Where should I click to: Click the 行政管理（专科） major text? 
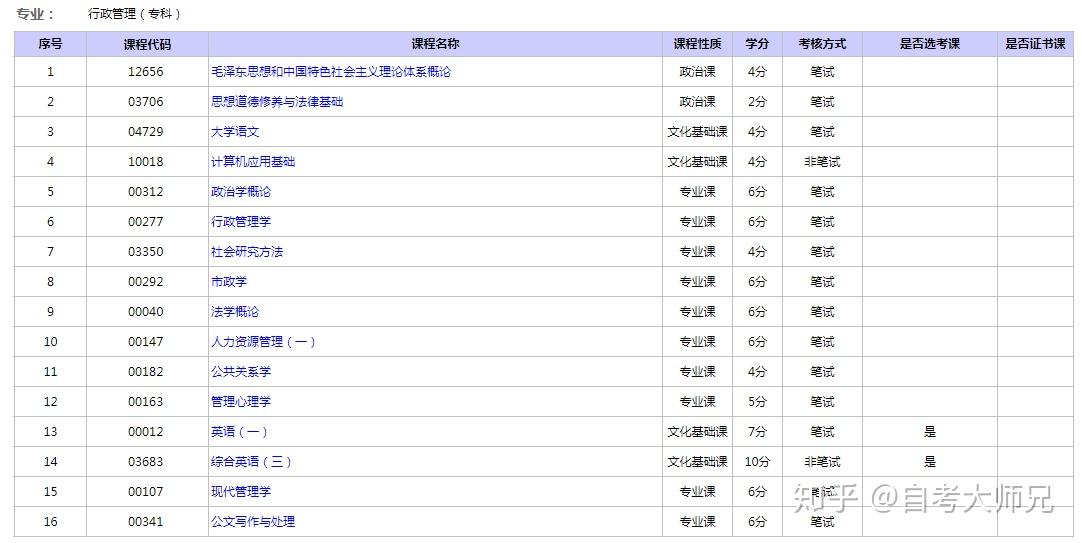click(135, 14)
